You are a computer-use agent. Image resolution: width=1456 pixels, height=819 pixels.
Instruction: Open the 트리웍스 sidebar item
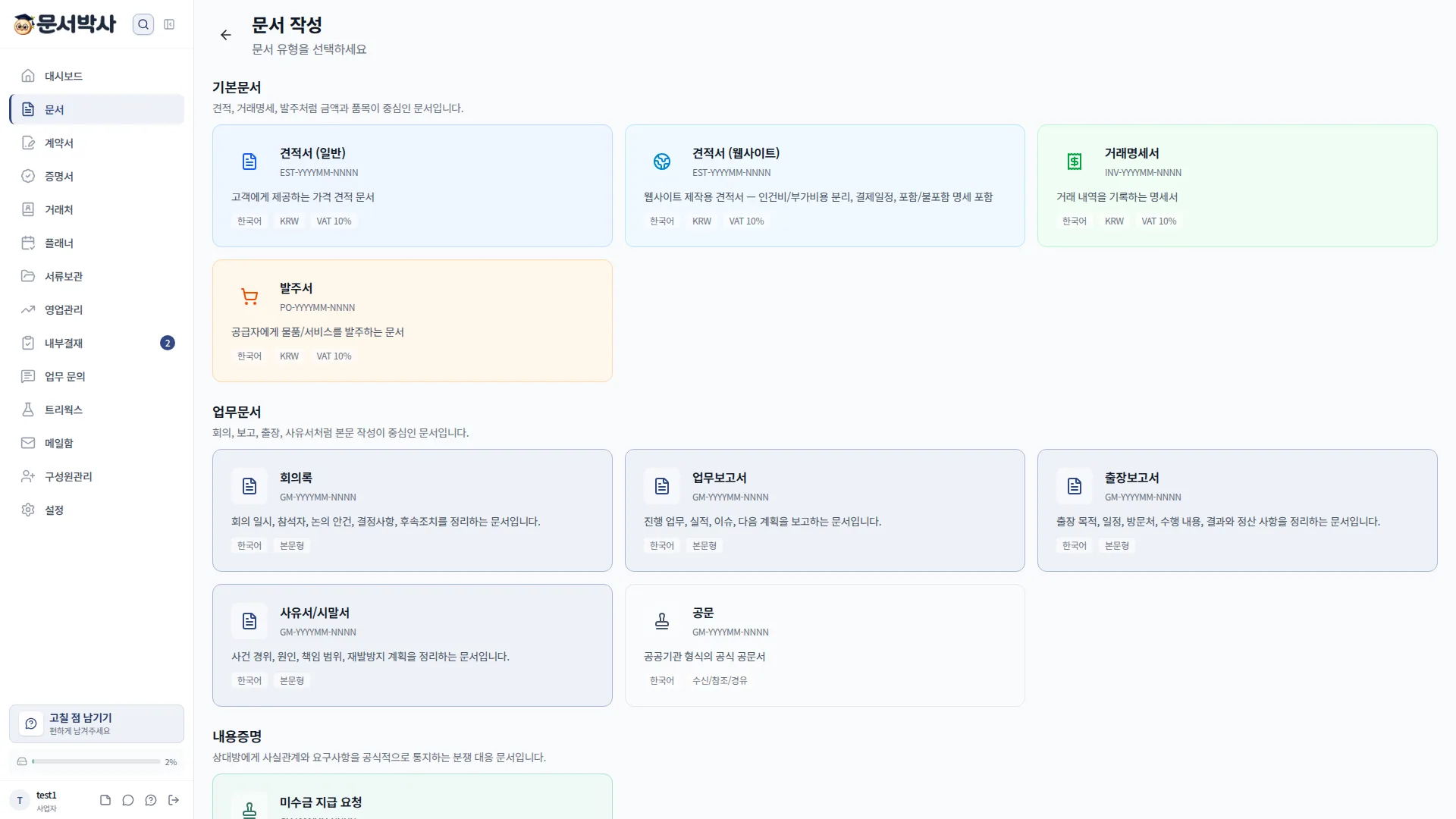[x=96, y=409]
